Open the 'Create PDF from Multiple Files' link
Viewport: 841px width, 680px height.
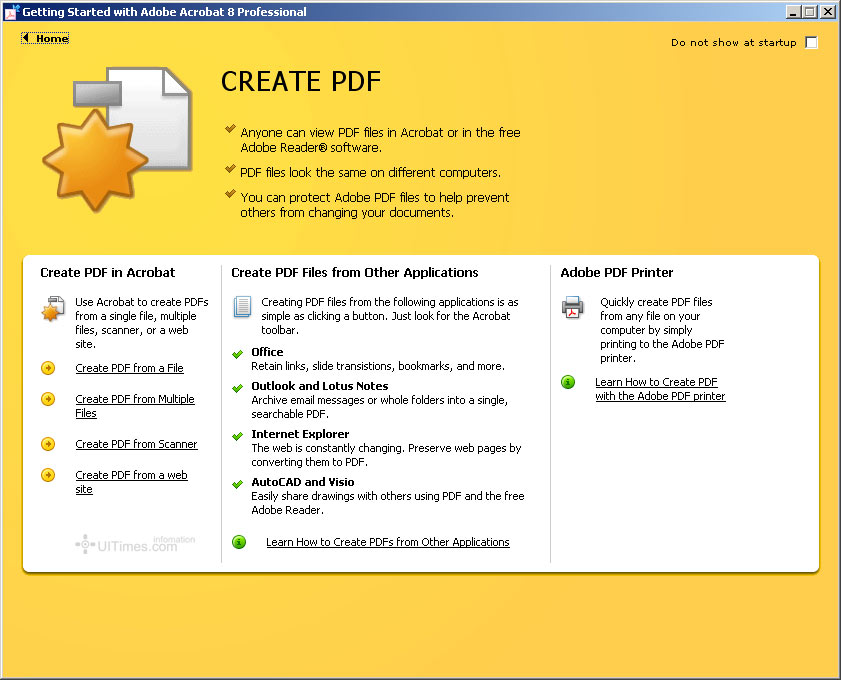(x=135, y=406)
